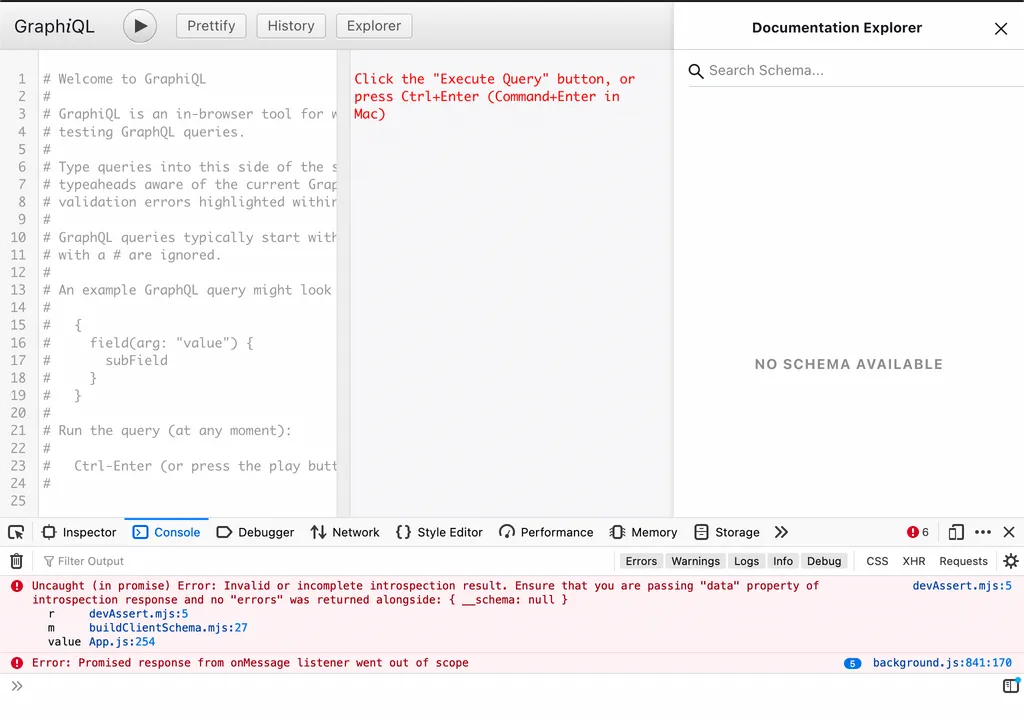This screenshot has height=721, width=1024.
Task: Toggle the Errors filter
Action: pos(641,561)
